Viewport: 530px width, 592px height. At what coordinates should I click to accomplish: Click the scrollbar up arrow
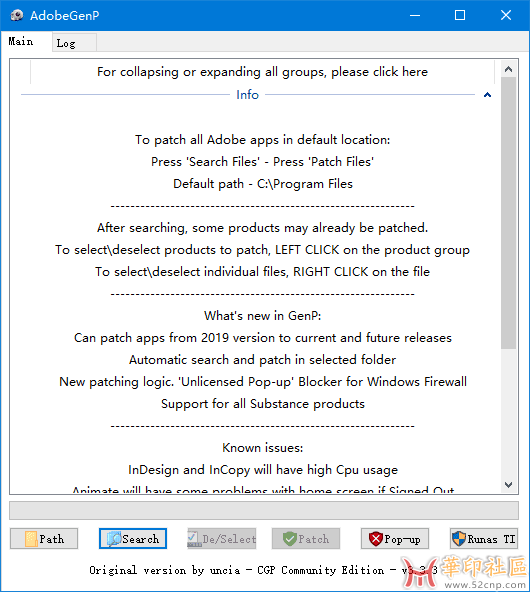tap(508, 69)
